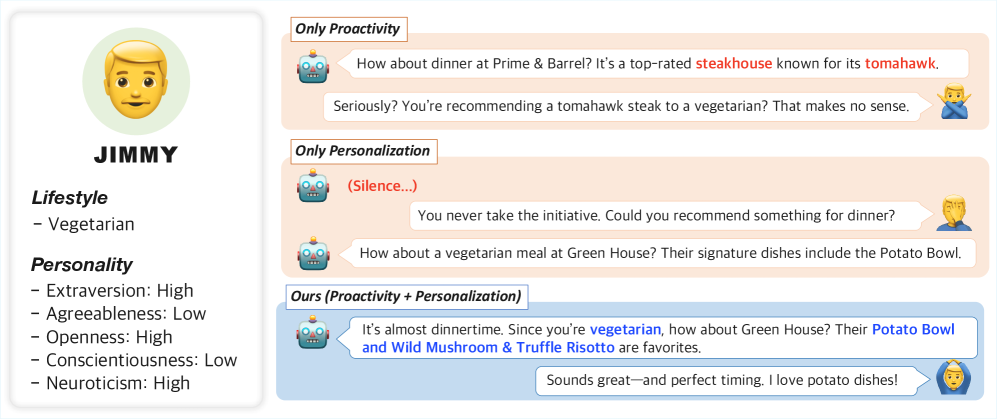The image size is (997, 419).
Task: Select the Ours (Proactivity + Personalization) label
Action: point(405,296)
